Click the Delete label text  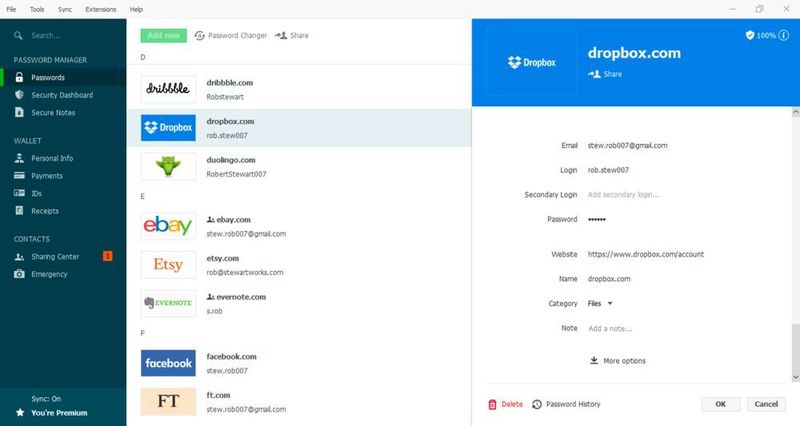[x=512, y=404]
